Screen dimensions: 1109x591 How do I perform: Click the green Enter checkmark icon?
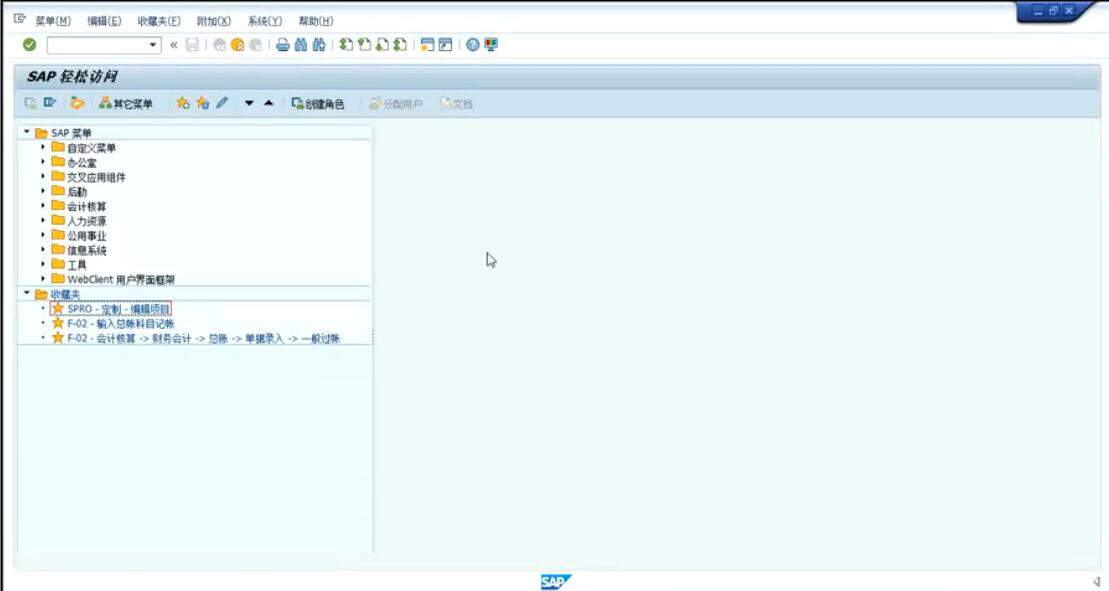pos(29,45)
